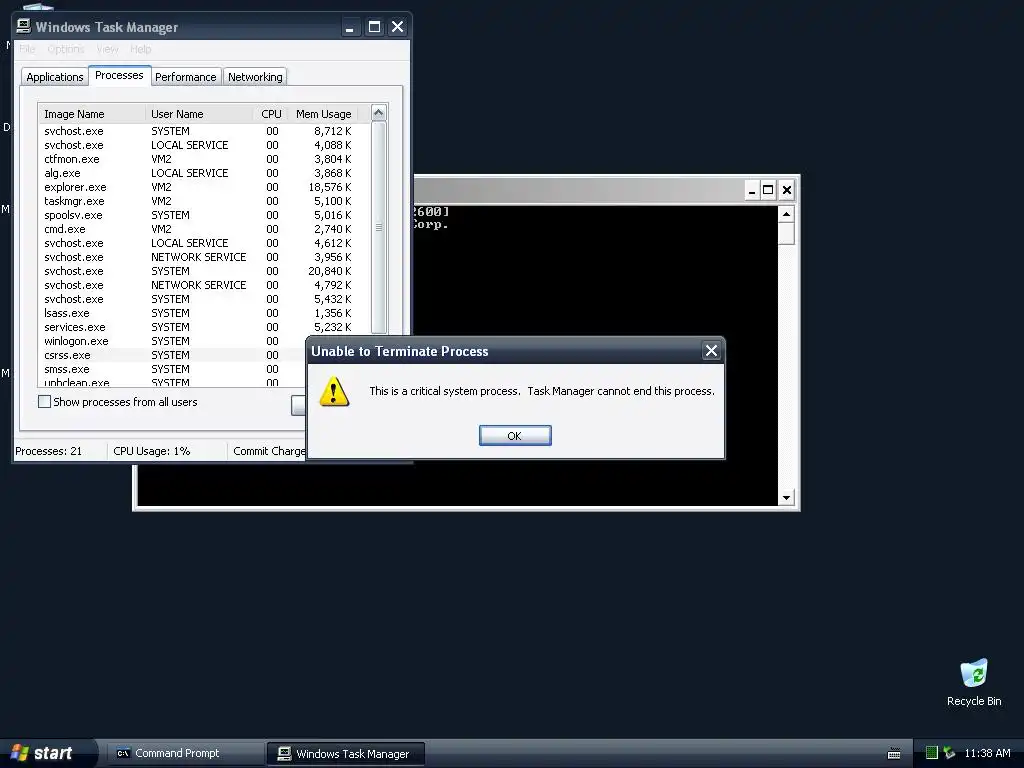Click the keyboard icon in the taskbar

[894, 754]
